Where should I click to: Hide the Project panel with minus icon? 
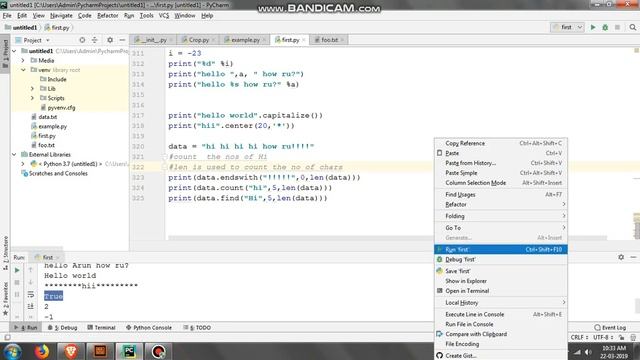click(x=122, y=40)
